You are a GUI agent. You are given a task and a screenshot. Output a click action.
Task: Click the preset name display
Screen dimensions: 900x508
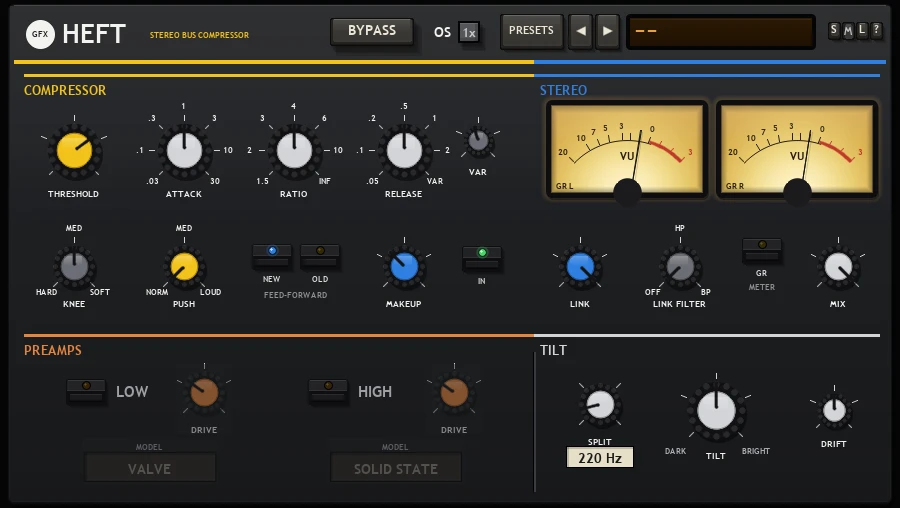click(x=721, y=32)
